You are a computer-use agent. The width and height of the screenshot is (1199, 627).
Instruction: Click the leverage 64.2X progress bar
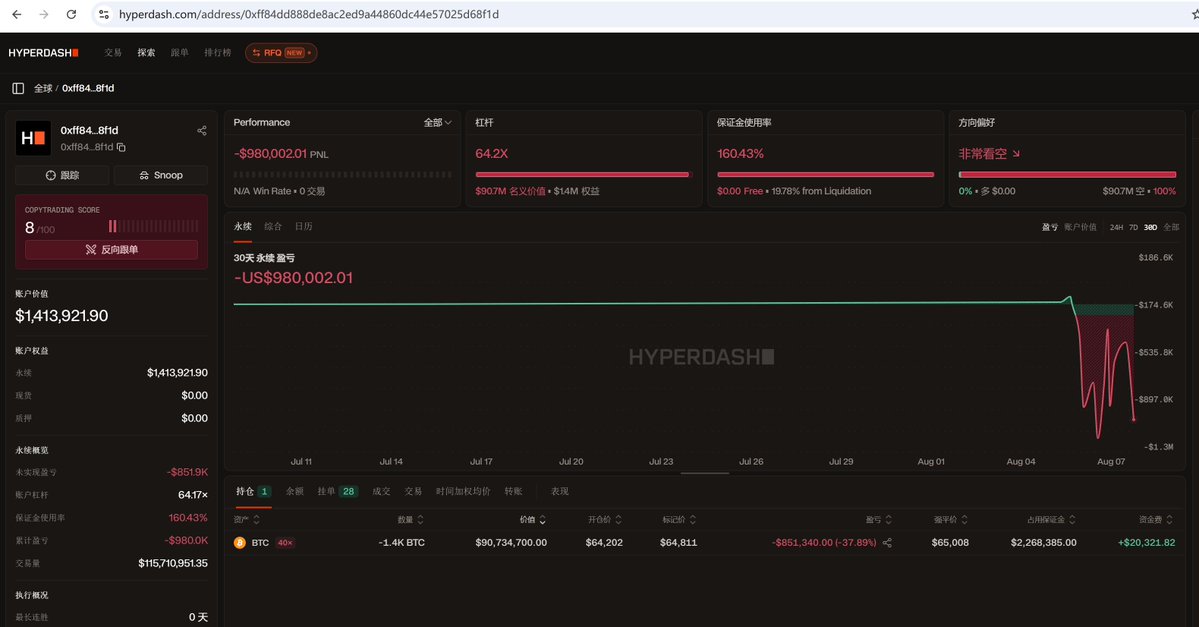point(583,174)
